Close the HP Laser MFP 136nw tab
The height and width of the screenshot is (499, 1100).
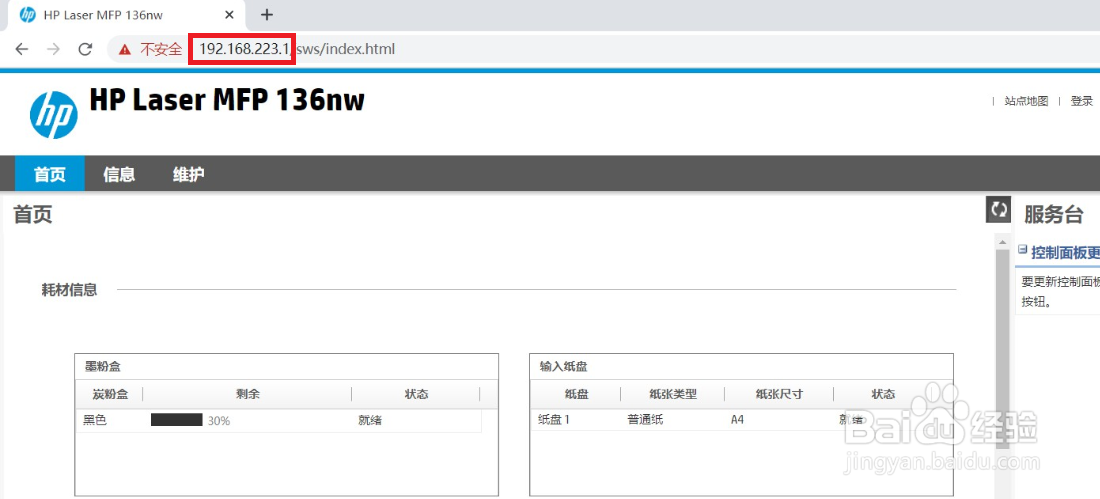[x=229, y=15]
